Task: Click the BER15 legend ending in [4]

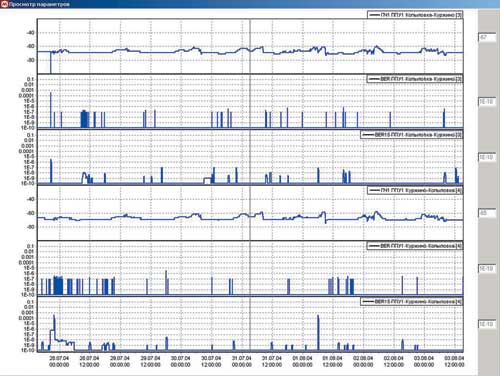Action: click(412, 302)
